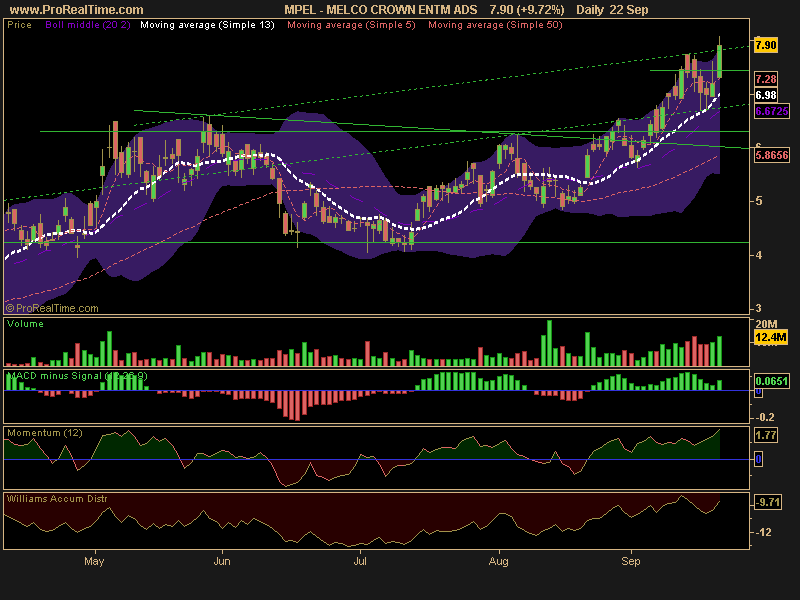Select Moving average (Simple 13) legend label
The height and width of the screenshot is (600, 800).
(x=207, y=24)
